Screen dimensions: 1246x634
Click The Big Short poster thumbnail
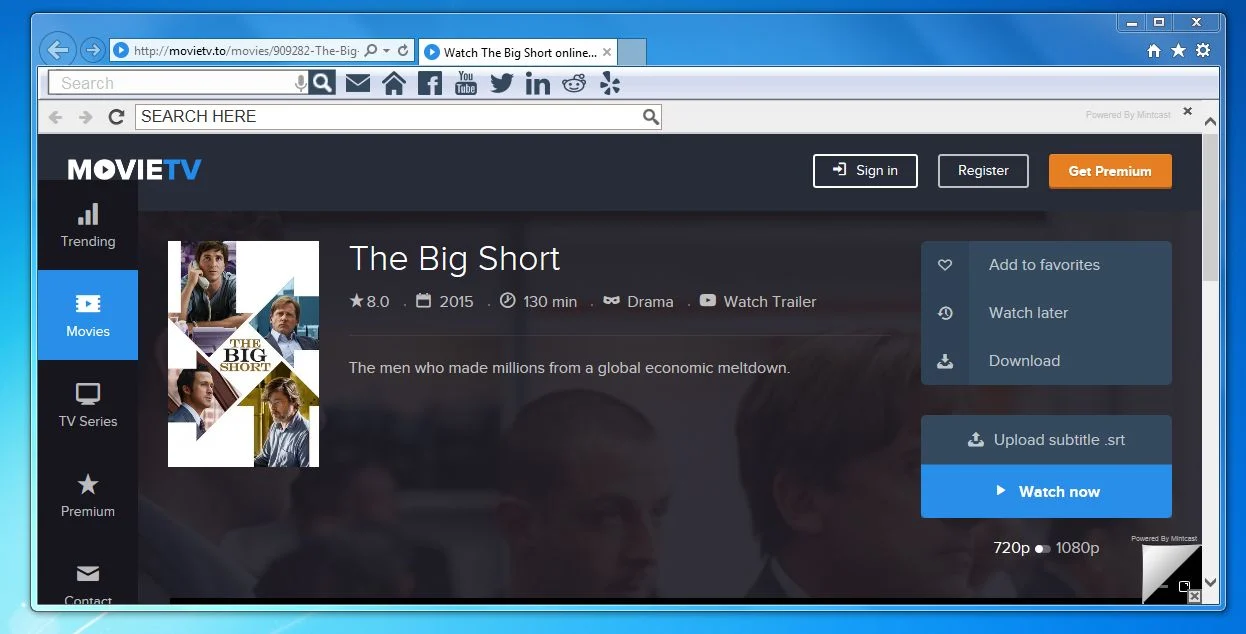243,354
